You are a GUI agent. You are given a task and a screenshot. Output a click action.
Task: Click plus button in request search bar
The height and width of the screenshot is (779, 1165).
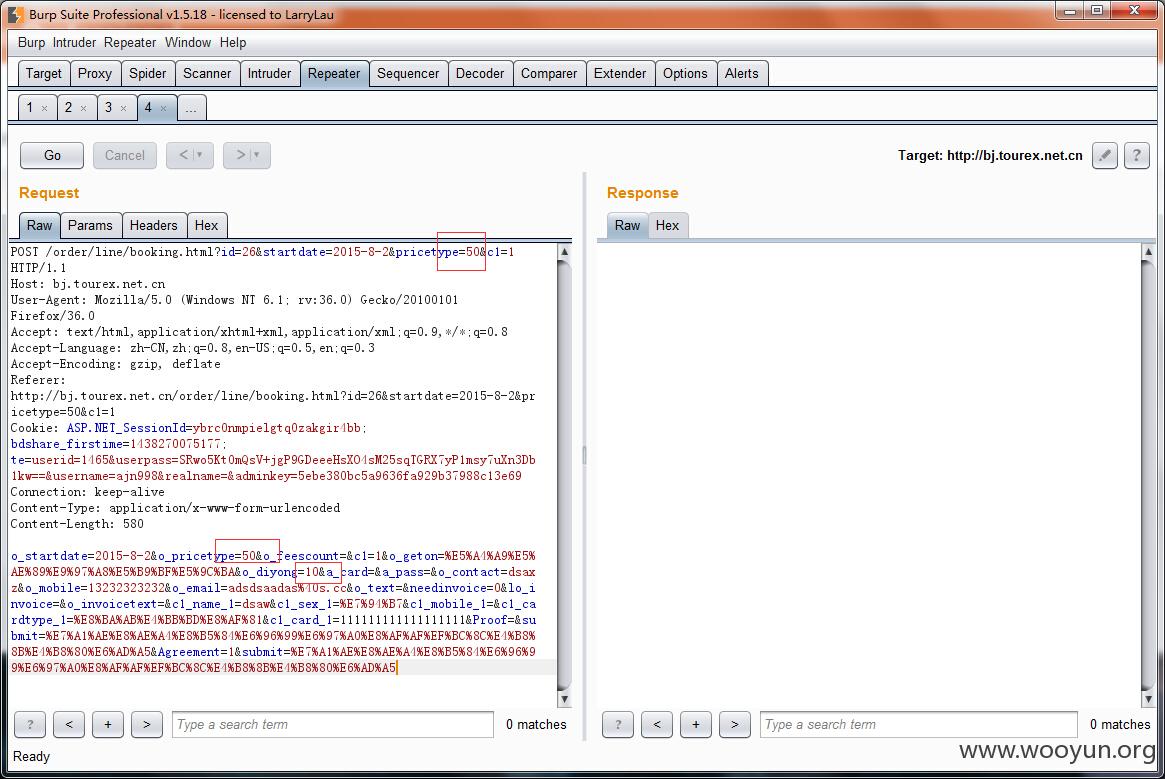(x=108, y=724)
